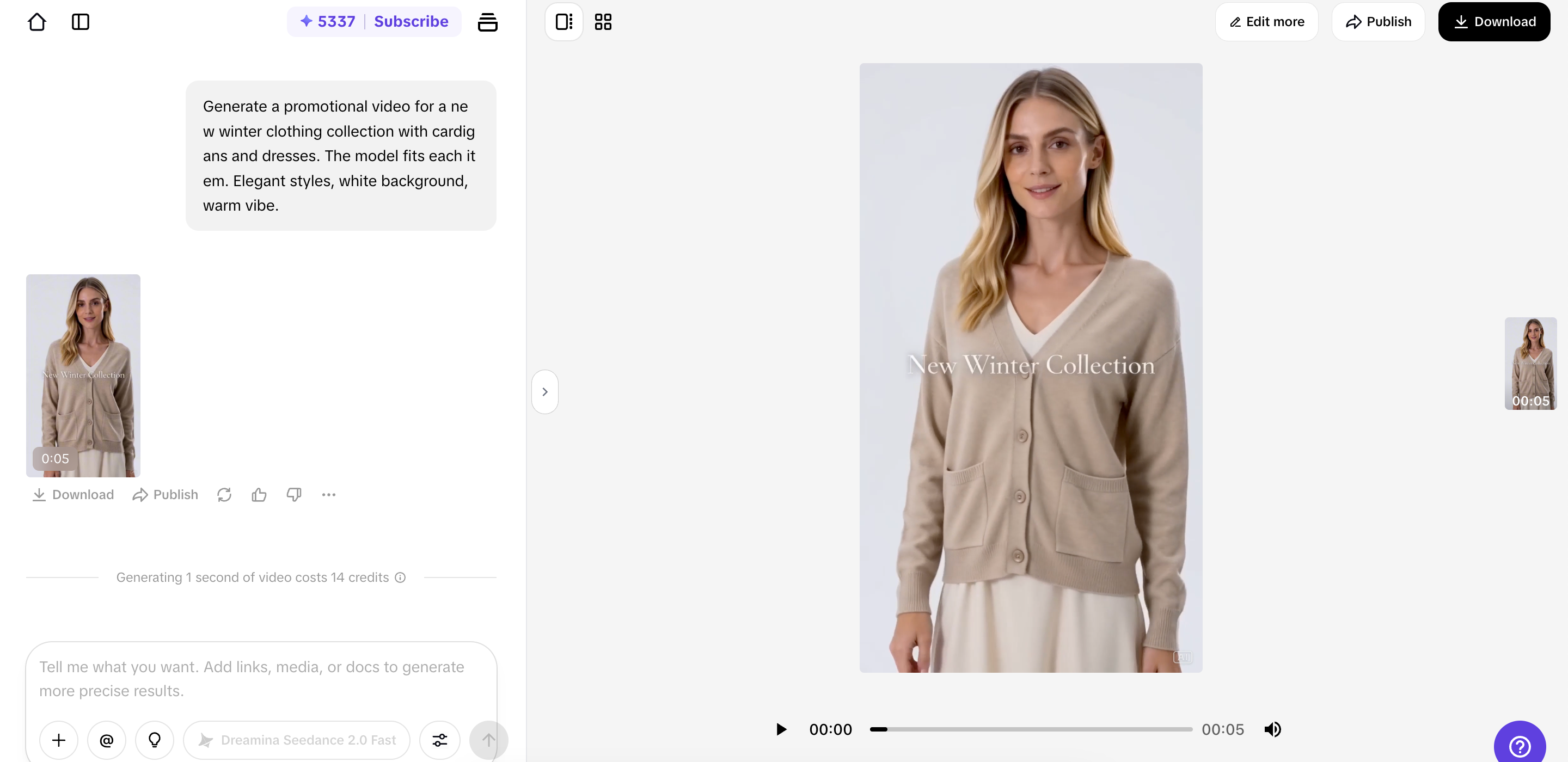Click the lightbulb inspiration icon
Image resolution: width=1568 pixels, height=762 pixels.
tap(155, 740)
